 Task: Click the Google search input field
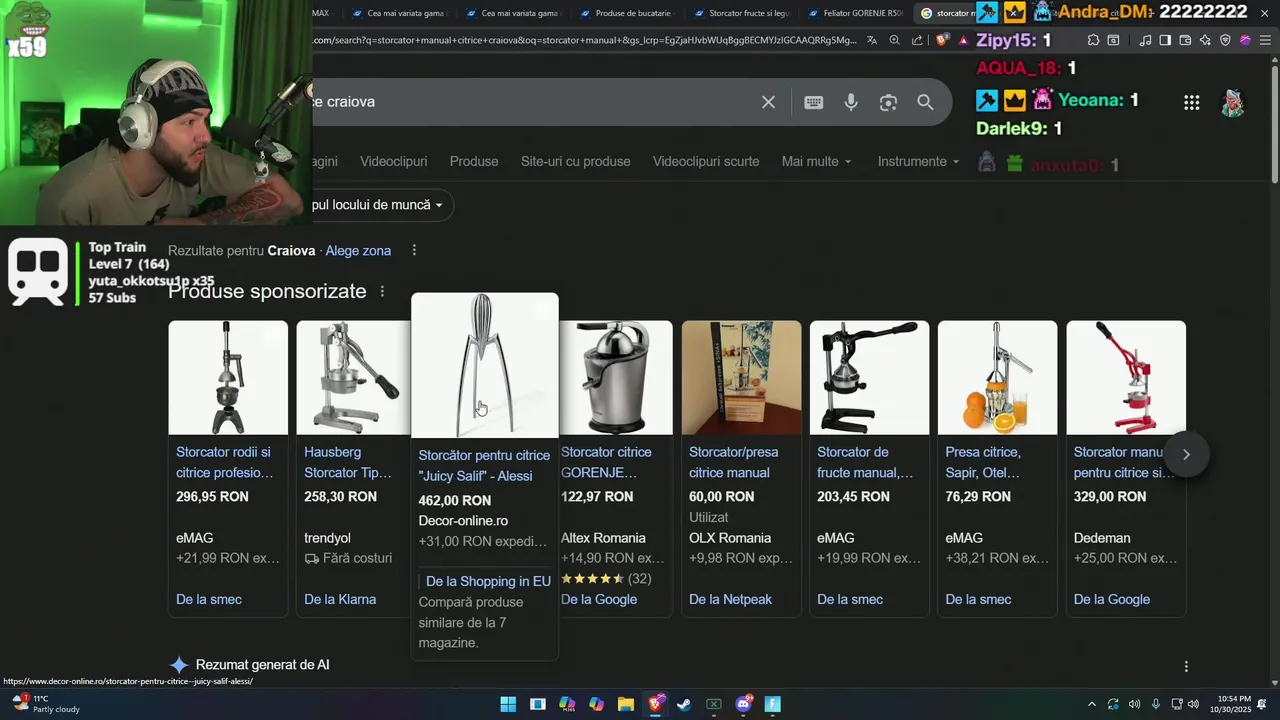[x=530, y=102]
